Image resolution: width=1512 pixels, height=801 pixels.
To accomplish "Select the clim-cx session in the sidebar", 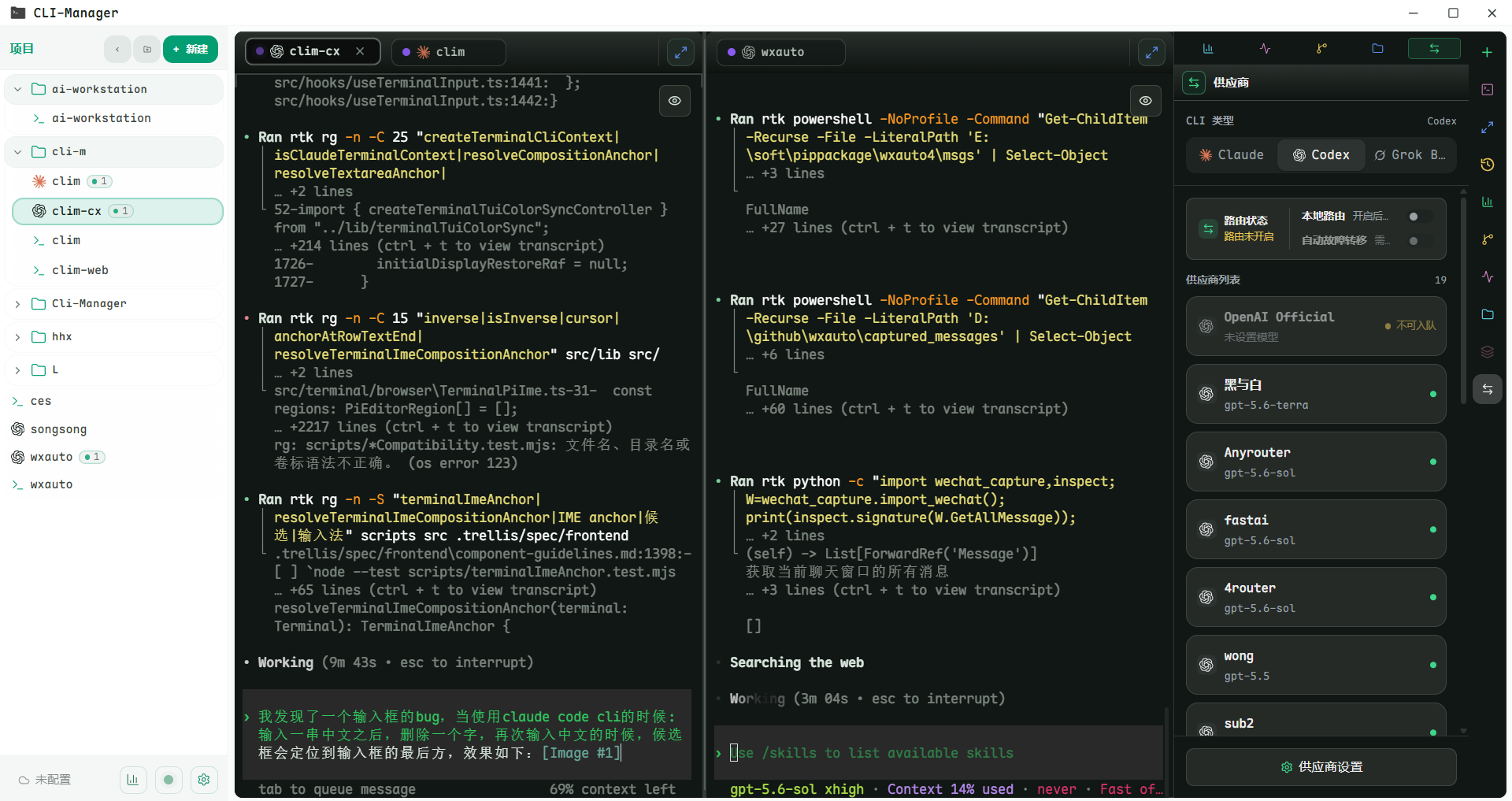I will pos(117,211).
